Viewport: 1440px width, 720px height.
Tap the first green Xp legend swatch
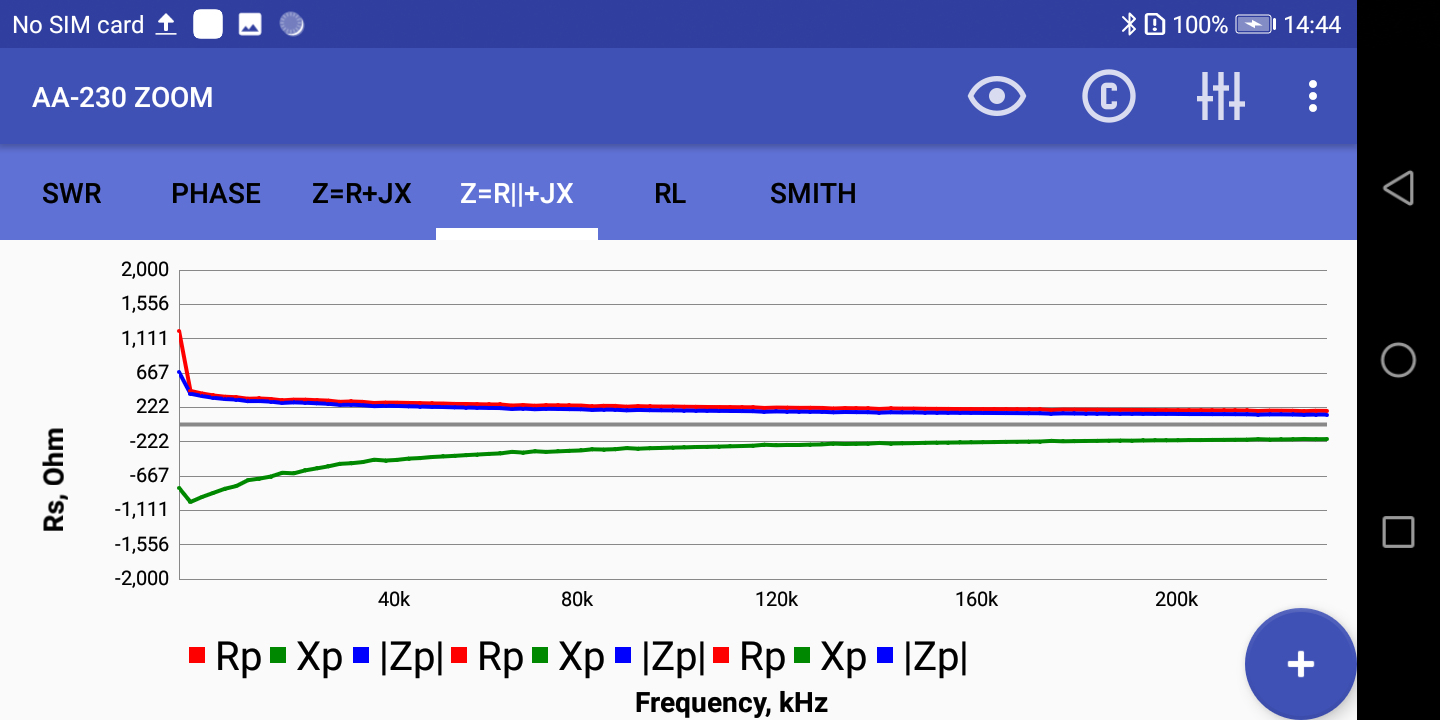[x=278, y=656]
